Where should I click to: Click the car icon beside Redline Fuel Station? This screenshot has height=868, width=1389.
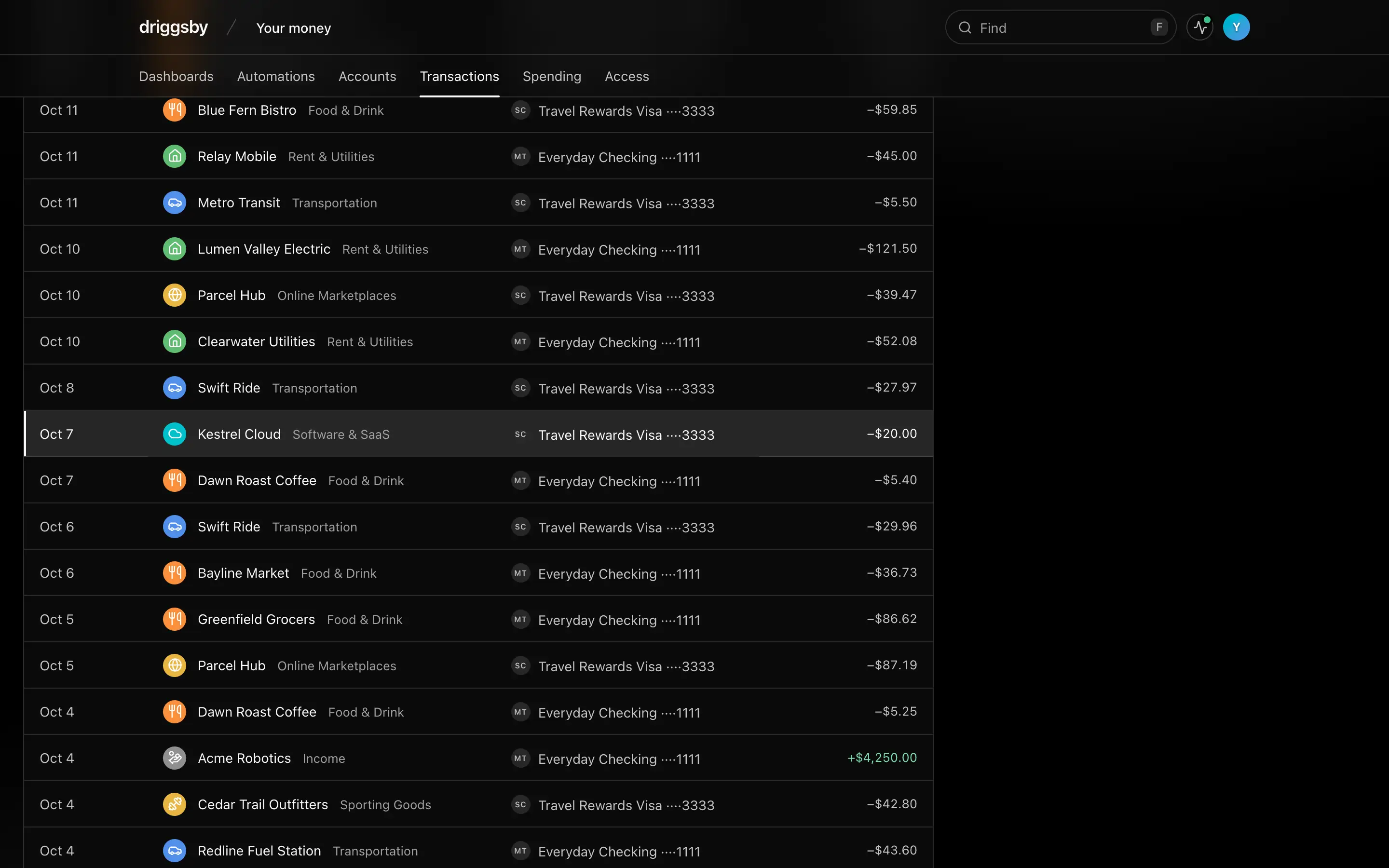tap(175, 851)
